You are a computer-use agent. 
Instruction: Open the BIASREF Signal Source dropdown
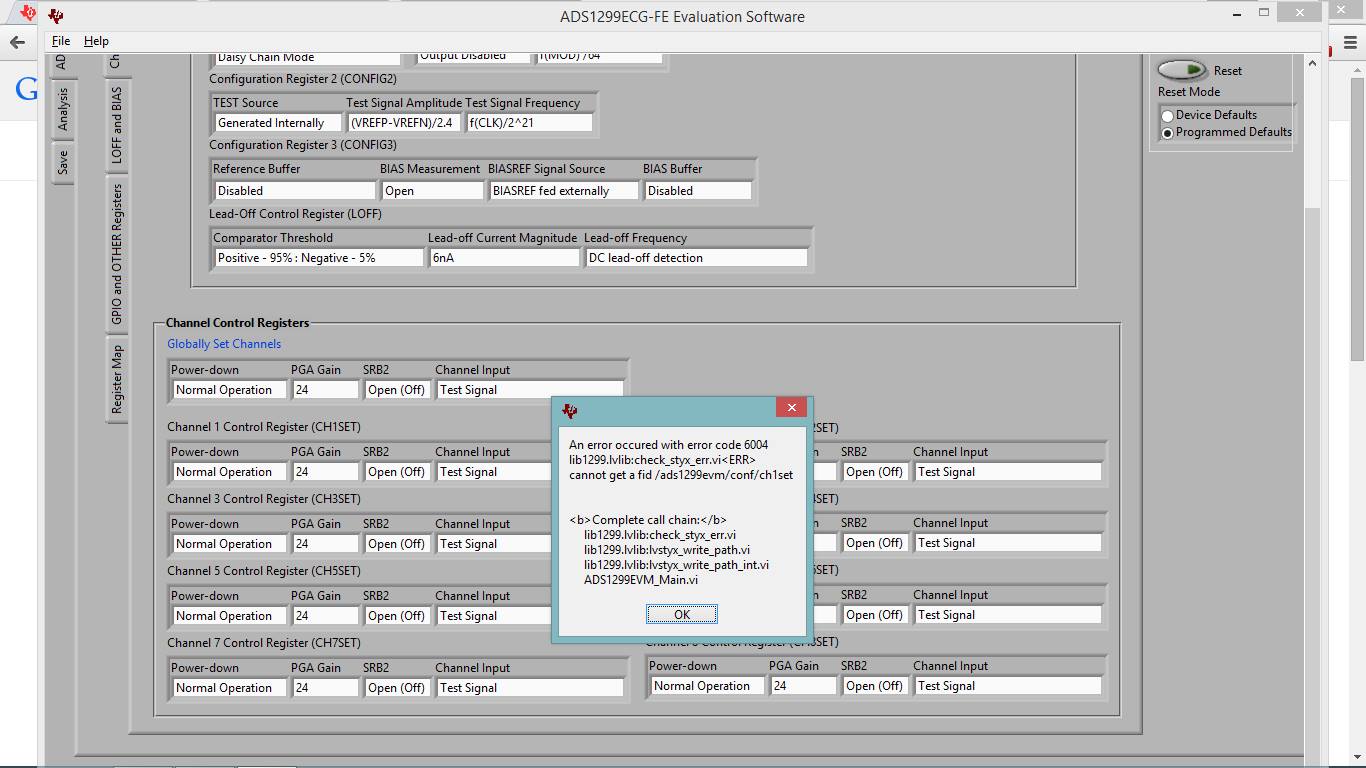click(564, 190)
